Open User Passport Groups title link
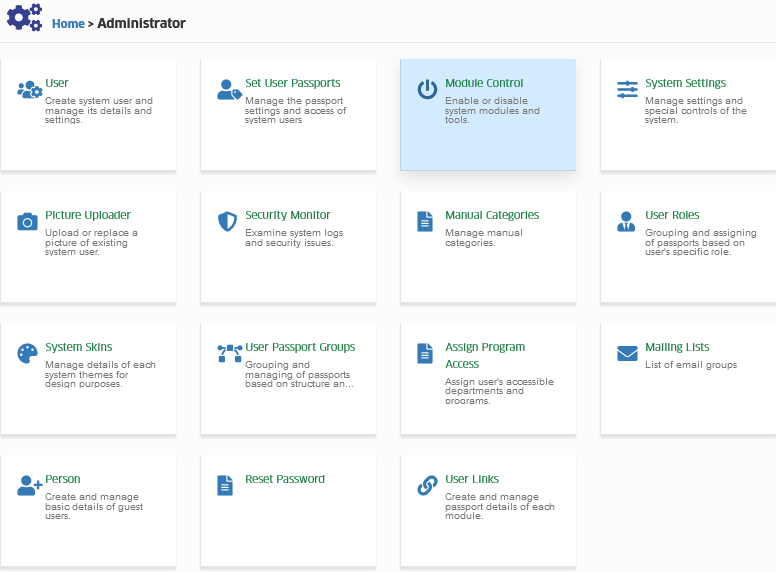 (x=300, y=347)
